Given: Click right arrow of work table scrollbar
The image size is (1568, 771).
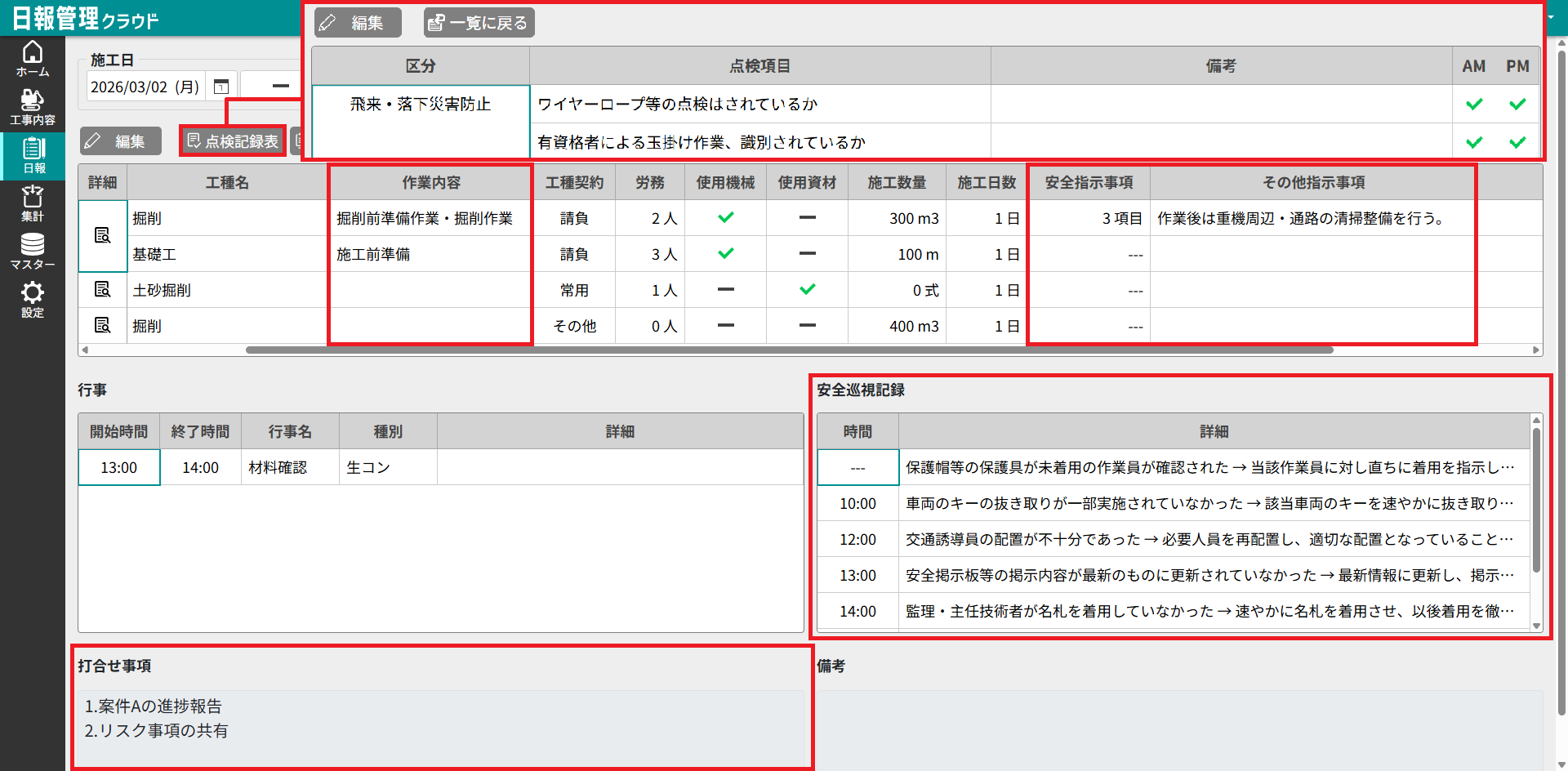Looking at the screenshot, I should (x=1536, y=350).
